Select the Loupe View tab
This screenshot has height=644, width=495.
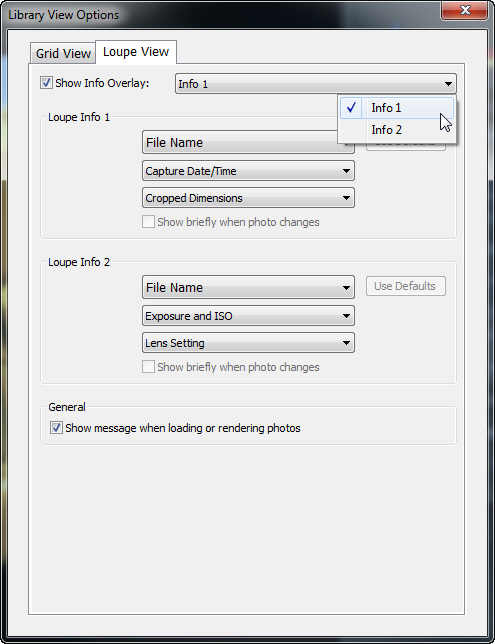(x=136, y=52)
